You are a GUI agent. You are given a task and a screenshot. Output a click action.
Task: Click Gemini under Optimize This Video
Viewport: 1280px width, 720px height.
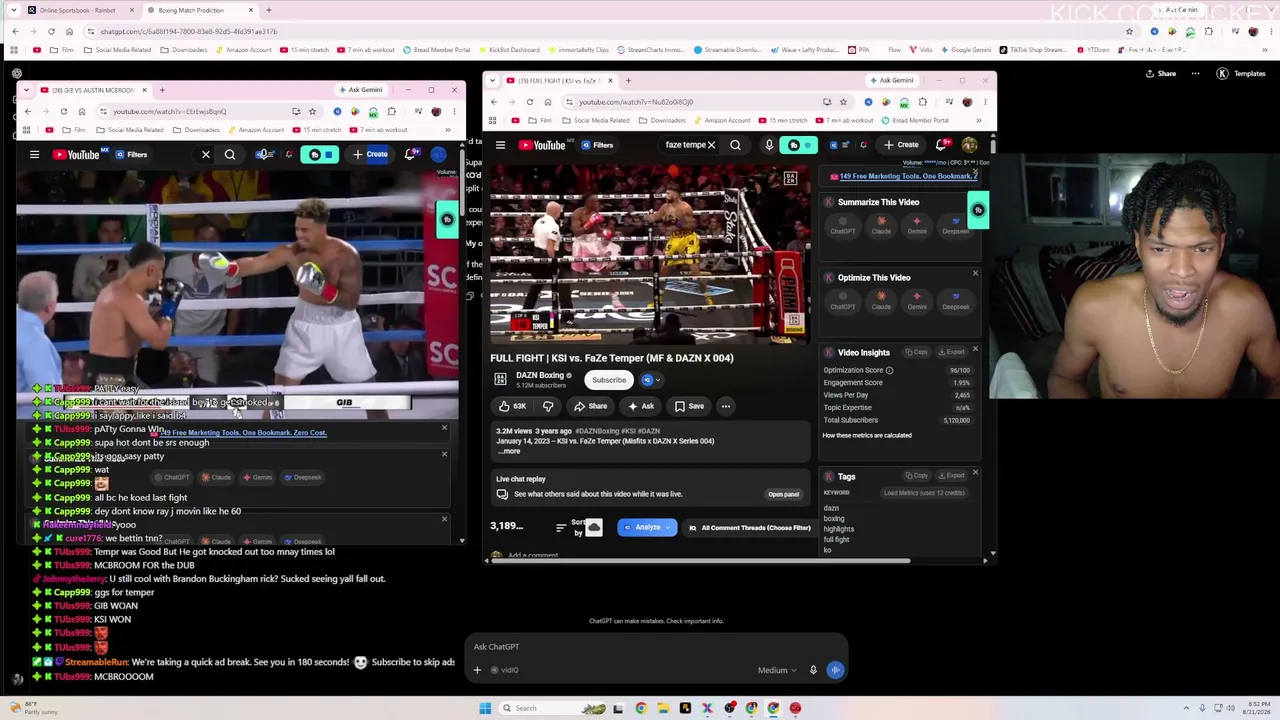click(x=917, y=301)
